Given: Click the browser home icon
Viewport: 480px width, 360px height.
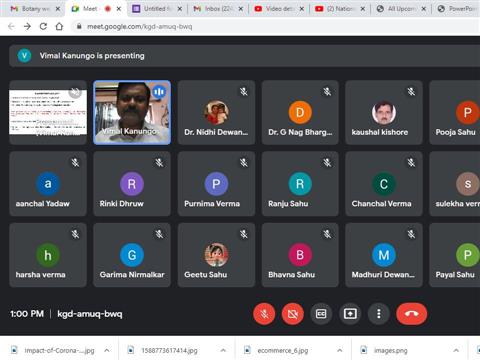Looking at the screenshot, I should 59,26.
